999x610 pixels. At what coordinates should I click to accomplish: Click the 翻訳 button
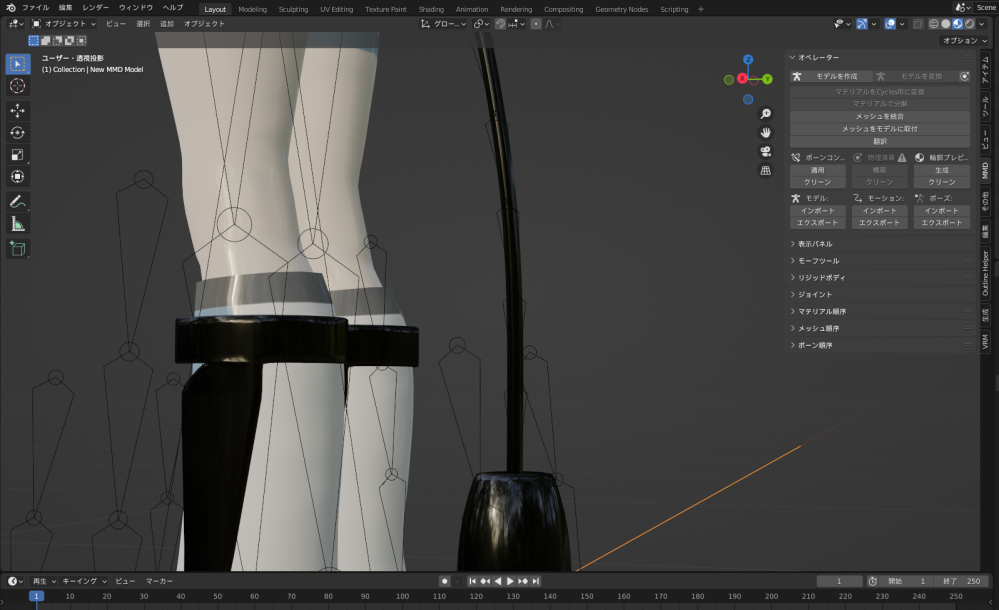click(x=880, y=141)
